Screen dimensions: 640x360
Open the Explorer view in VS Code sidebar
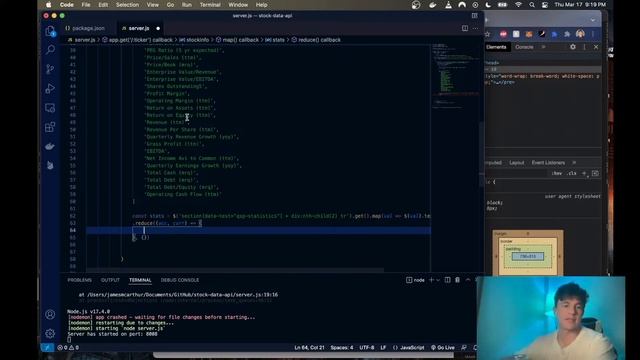click(50, 31)
